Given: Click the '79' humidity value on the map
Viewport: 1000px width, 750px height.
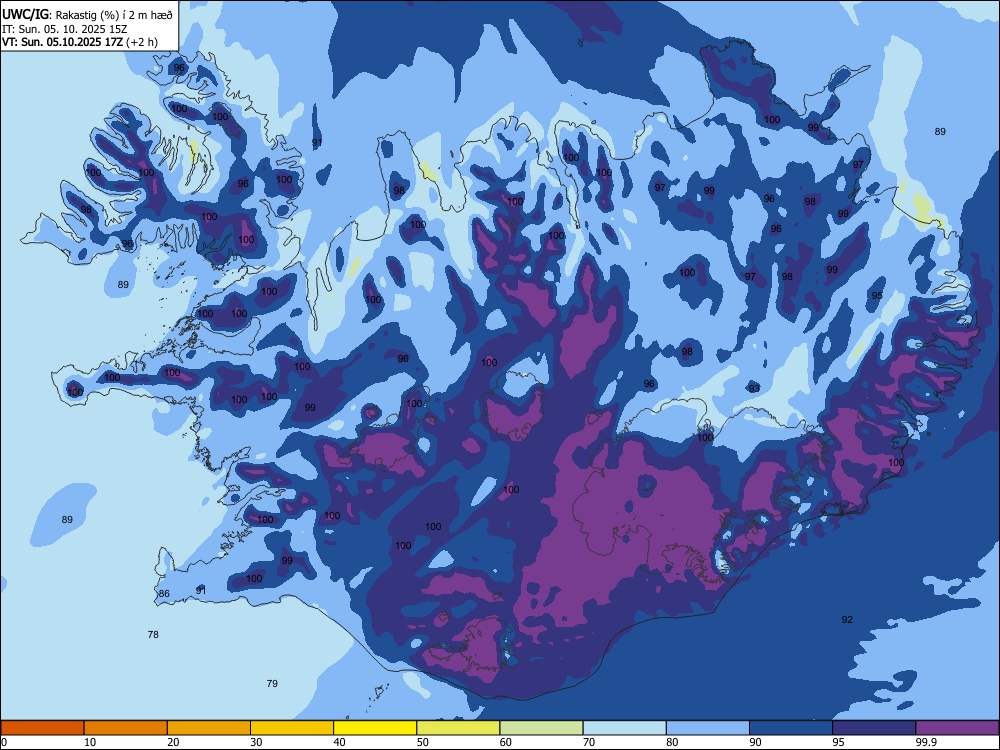Looking at the screenshot, I should pos(272,684).
